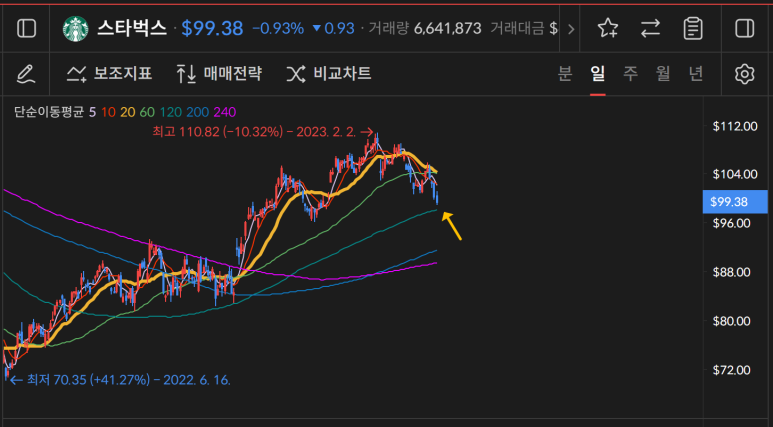773x427 pixels.
Task: Click the $104.00 axis label
Action: click(x=735, y=174)
